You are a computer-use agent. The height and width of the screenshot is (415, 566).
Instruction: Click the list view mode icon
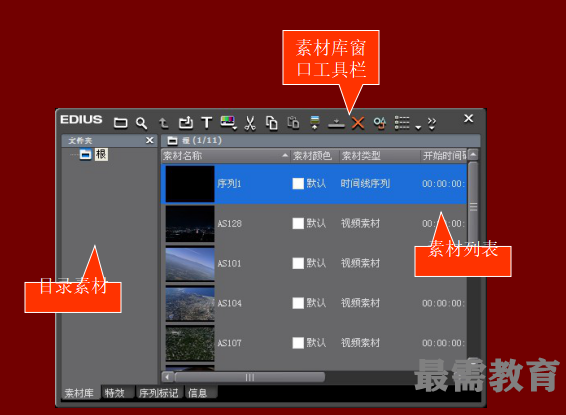402,123
